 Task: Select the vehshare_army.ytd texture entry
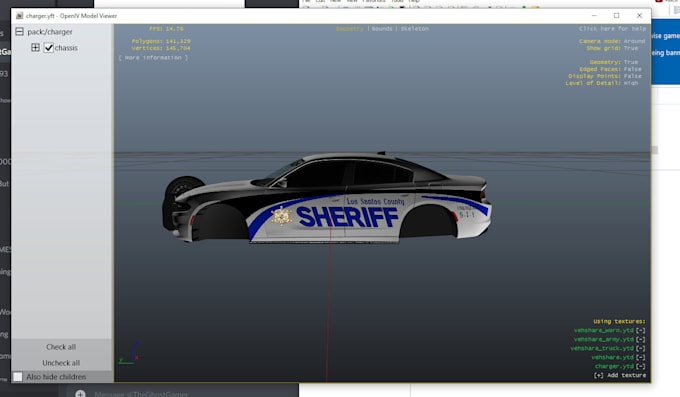[x=604, y=339]
